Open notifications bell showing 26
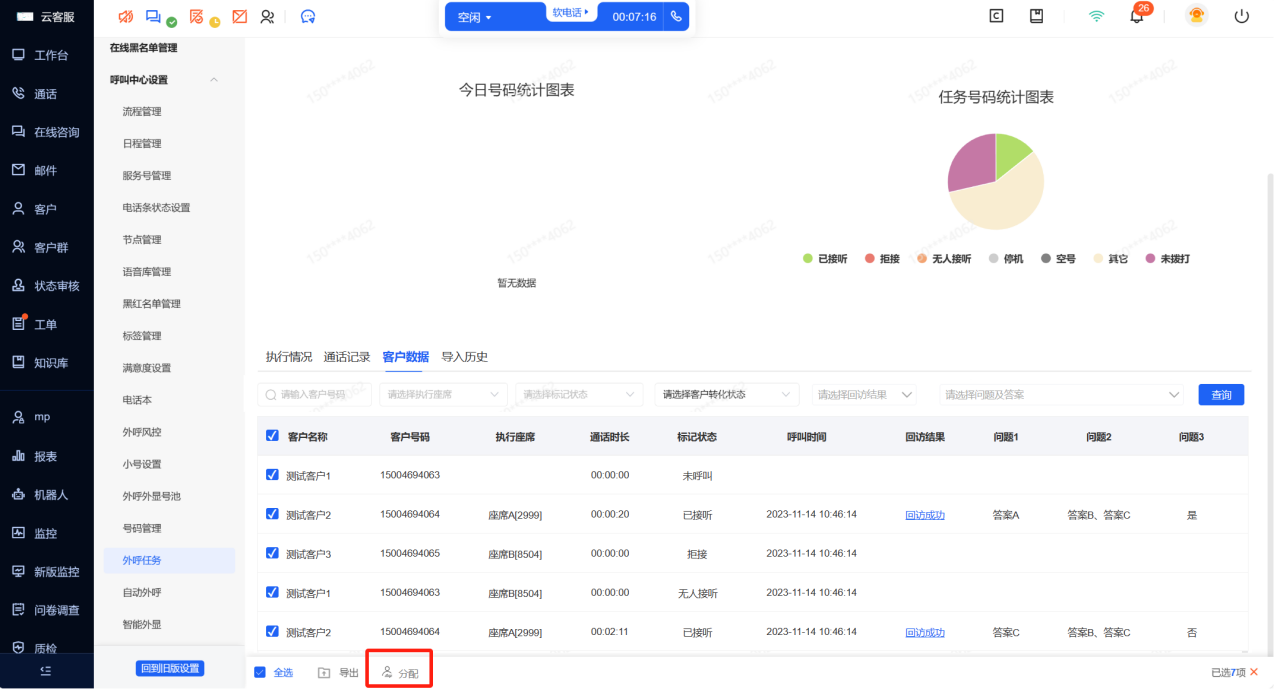1280x689 pixels. coord(1137,15)
